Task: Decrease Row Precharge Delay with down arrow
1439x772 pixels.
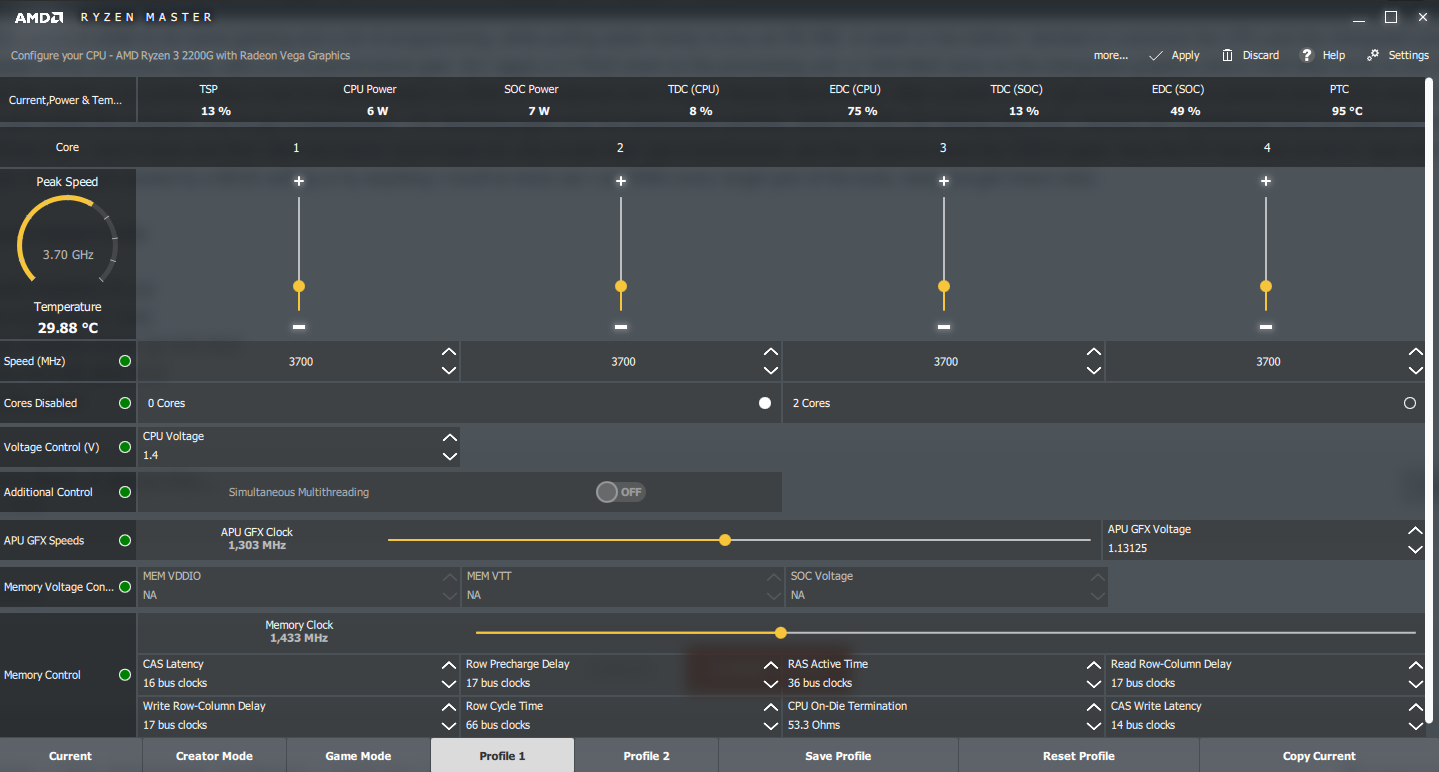Action: point(770,684)
